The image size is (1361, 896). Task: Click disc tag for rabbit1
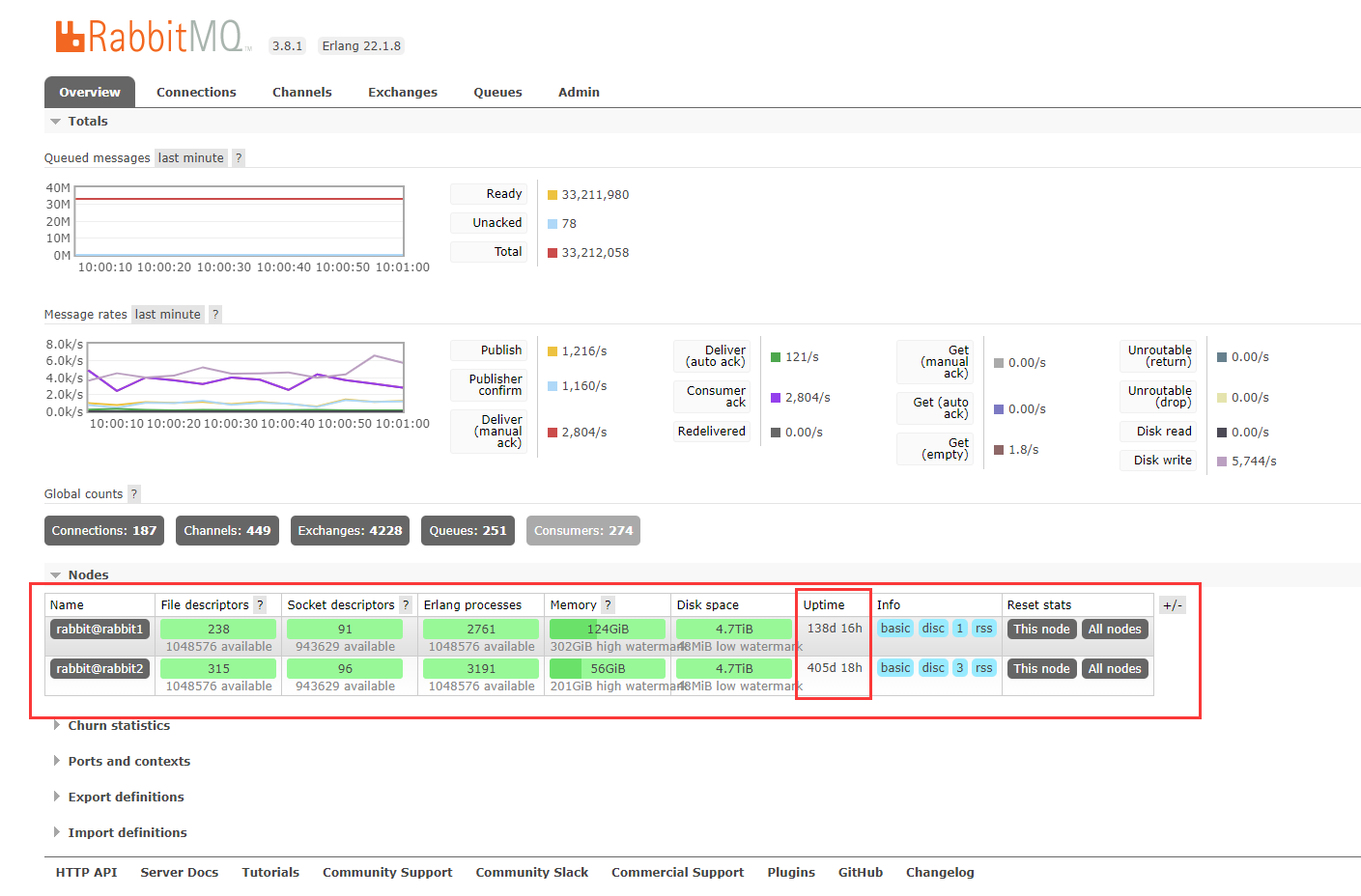click(x=933, y=629)
